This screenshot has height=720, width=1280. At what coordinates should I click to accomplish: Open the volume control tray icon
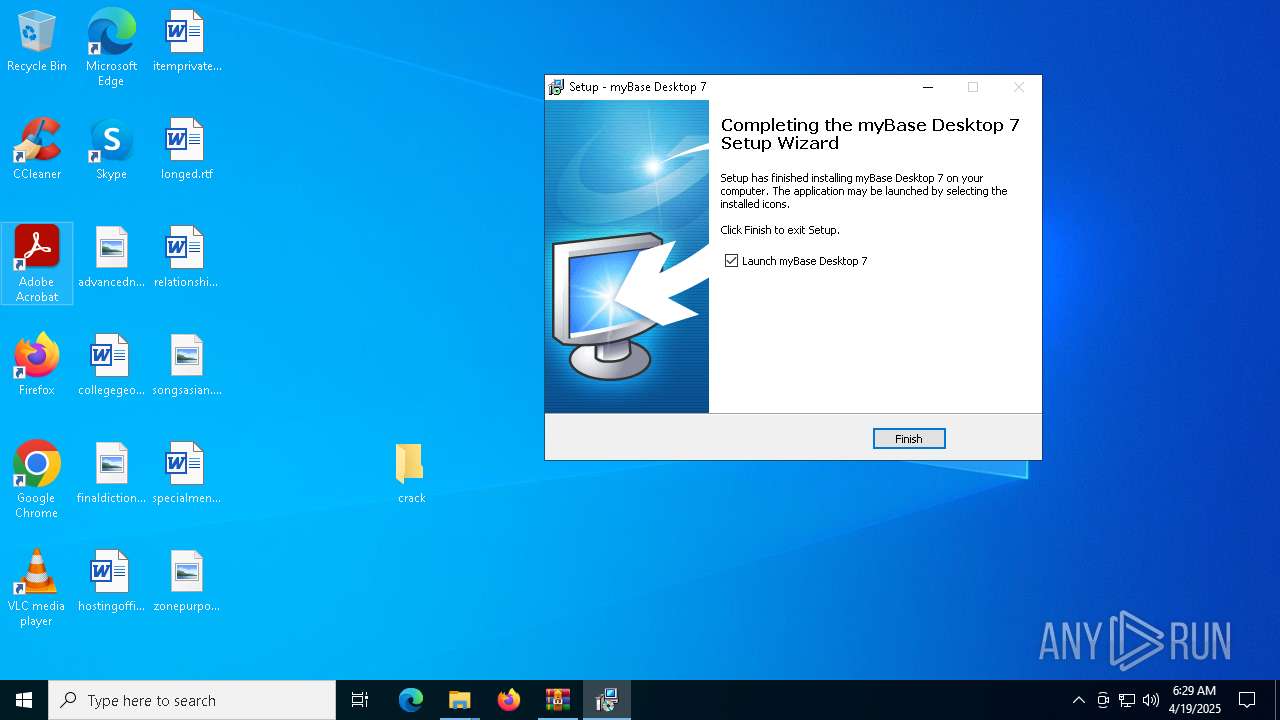point(1151,700)
